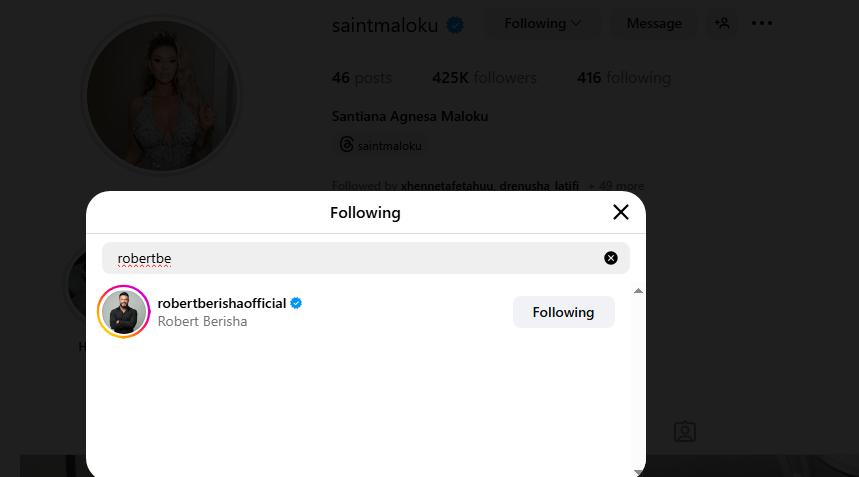Close the Following dialog

621,212
